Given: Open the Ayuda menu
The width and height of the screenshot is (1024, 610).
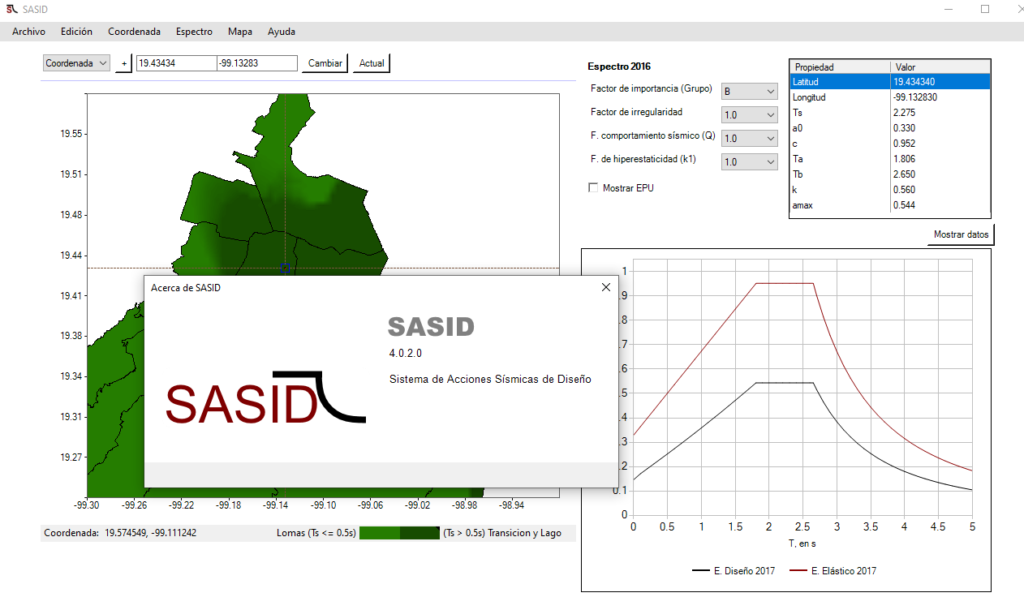Looking at the screenshot, I should (x=281, y=31).
